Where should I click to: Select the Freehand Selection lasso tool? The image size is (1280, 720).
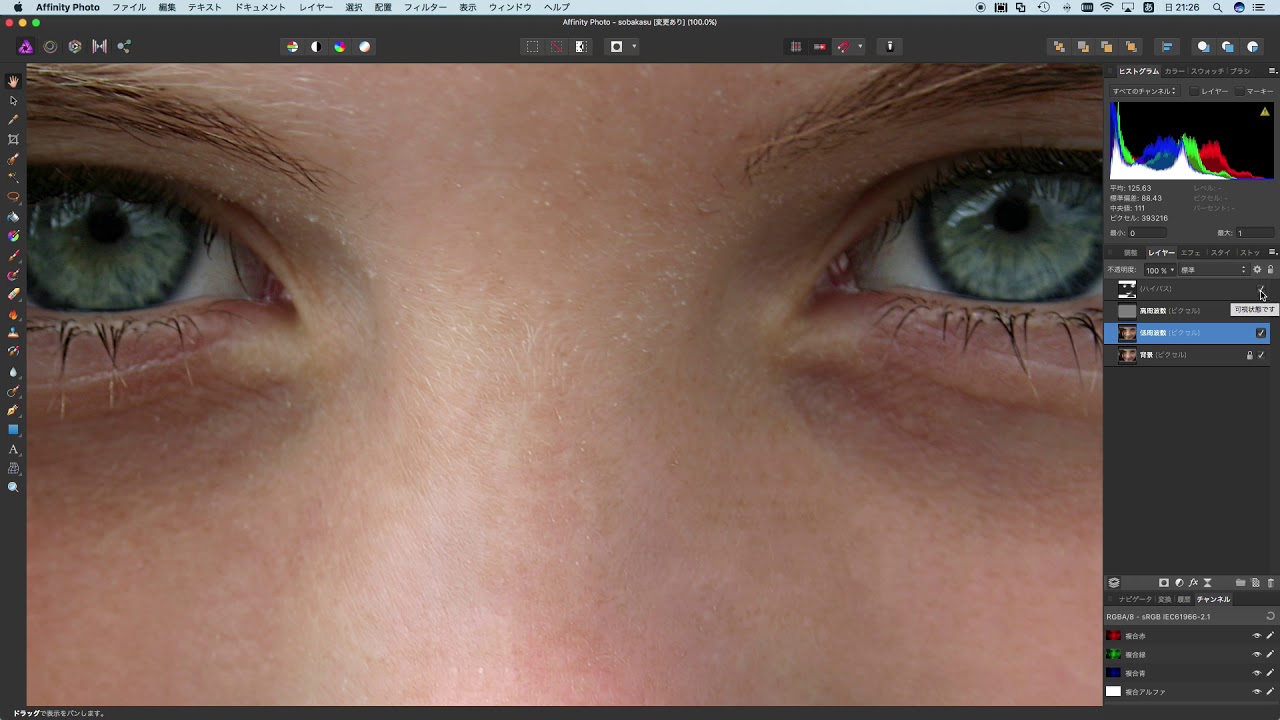13,198
